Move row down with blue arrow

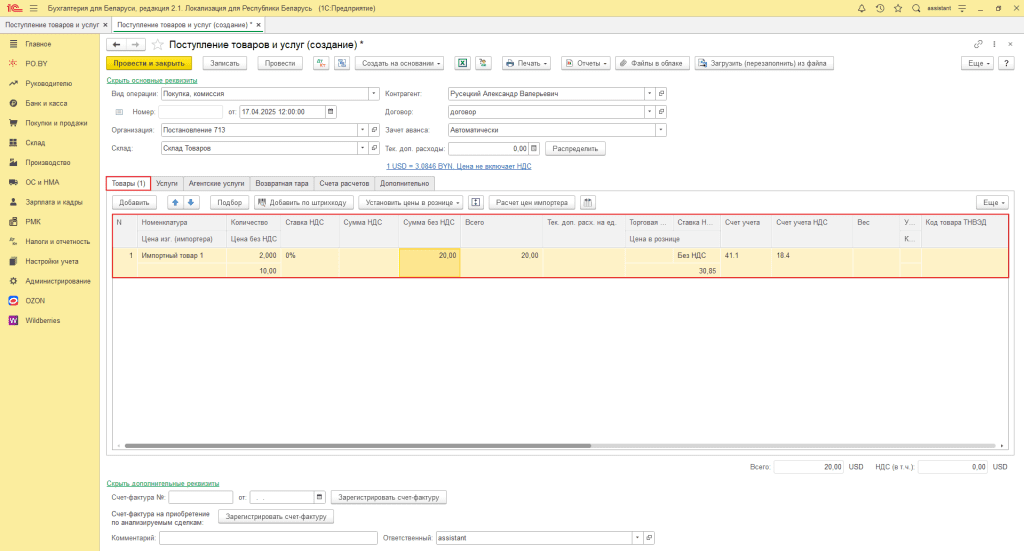(x=191, y=202)
